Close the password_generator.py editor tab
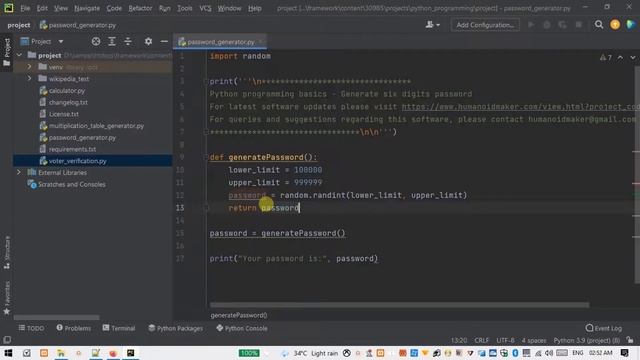 pos(260,42)
